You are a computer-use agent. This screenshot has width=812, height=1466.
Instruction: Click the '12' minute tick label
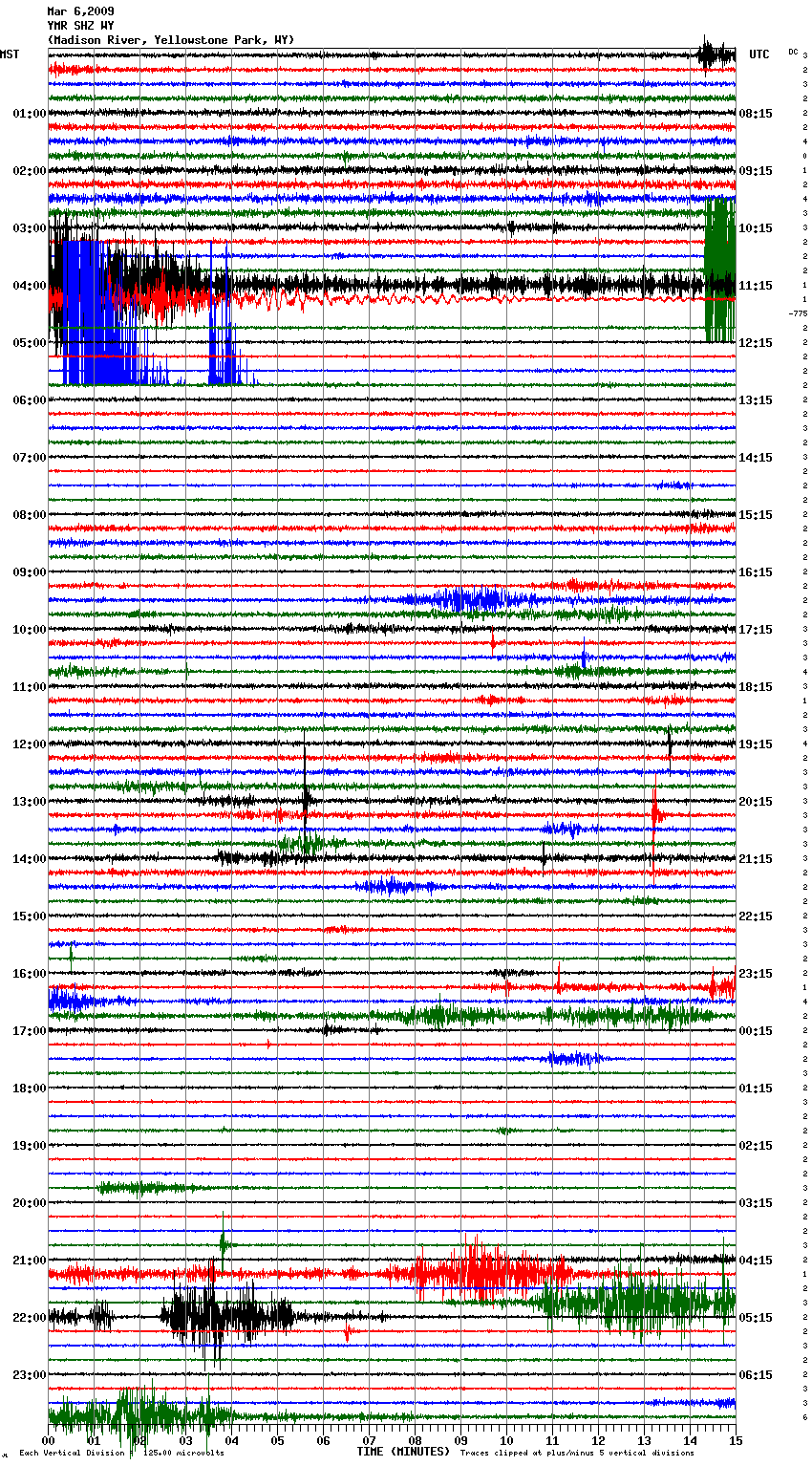click(598, 1440)
